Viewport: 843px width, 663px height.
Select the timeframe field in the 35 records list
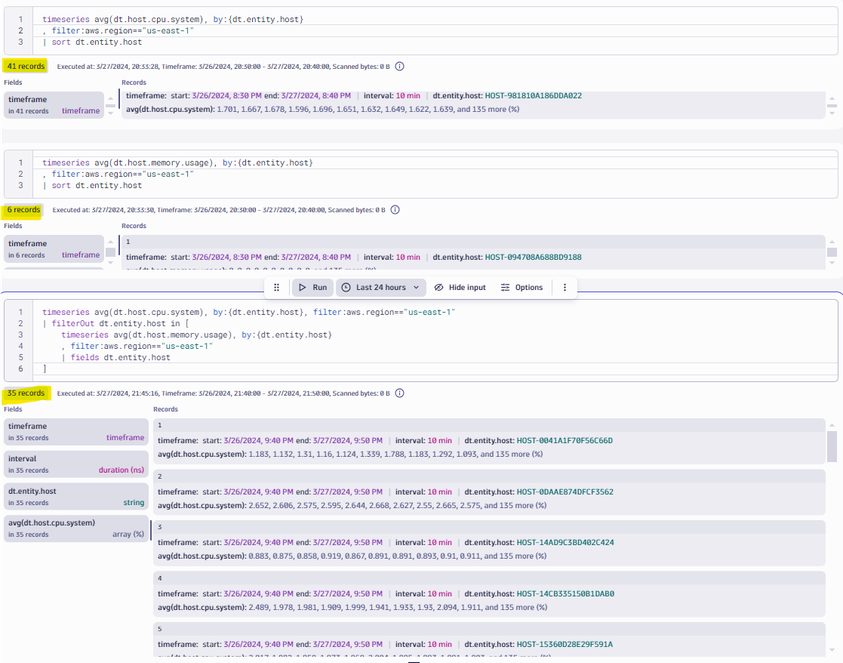pyautogui.click(x=77, y=431)
